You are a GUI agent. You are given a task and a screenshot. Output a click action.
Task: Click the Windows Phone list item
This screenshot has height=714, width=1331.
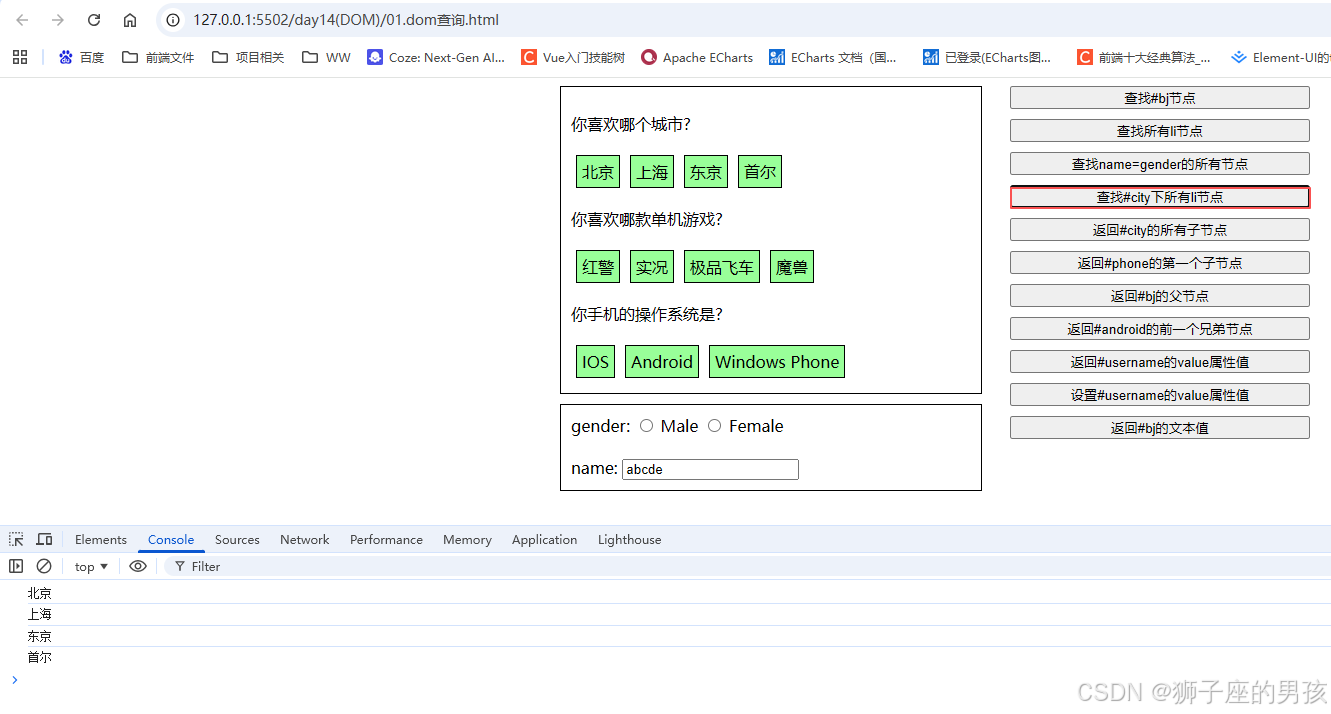point(777,362)
